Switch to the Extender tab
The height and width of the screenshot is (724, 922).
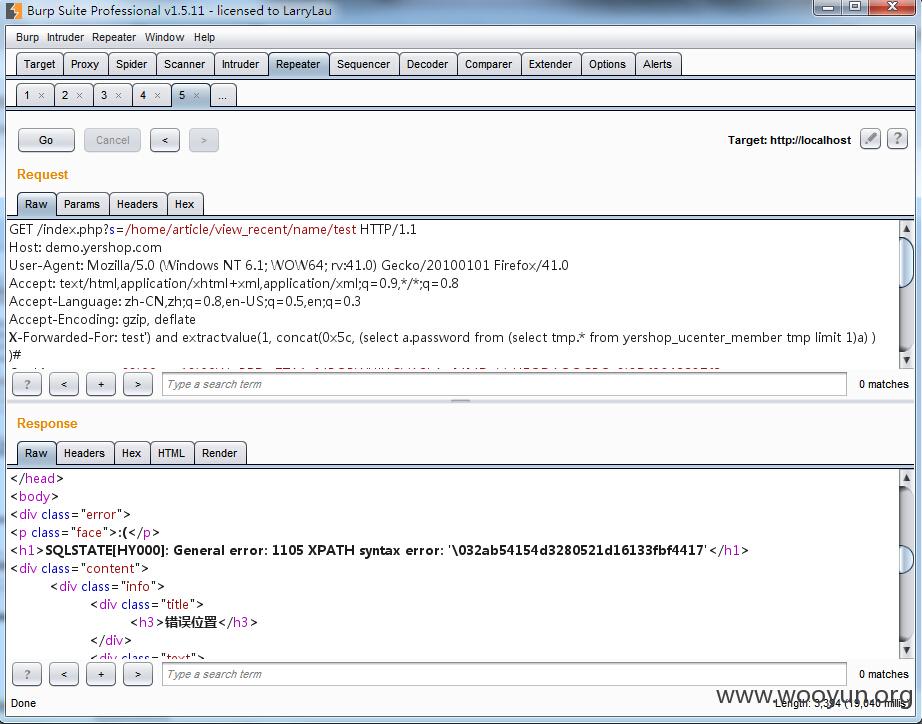tap(550, 64)
